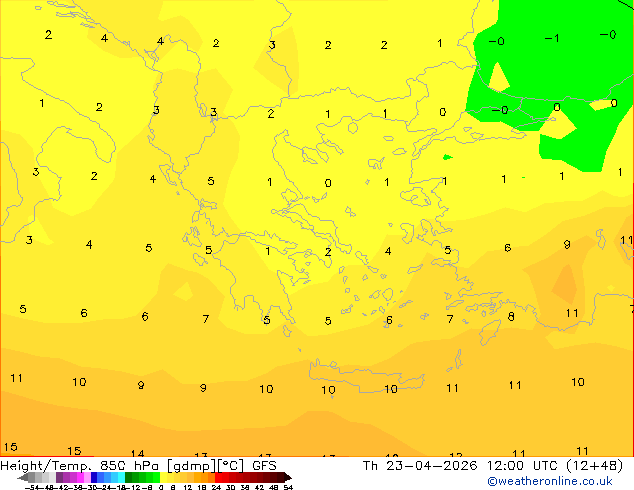Click the gray arrow starting the legend

click(x=23, y=478)
